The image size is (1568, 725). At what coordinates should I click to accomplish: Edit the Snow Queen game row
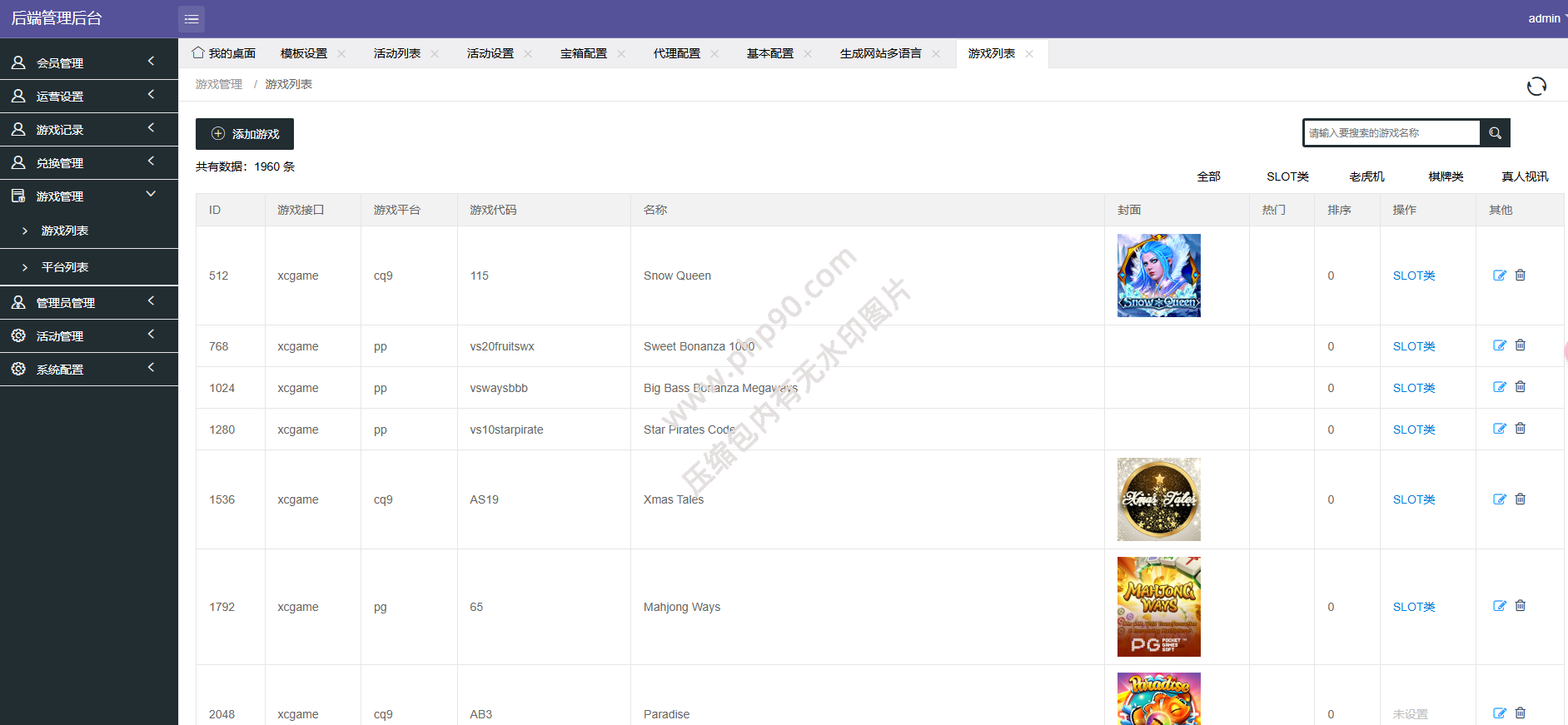point(1500,276)
